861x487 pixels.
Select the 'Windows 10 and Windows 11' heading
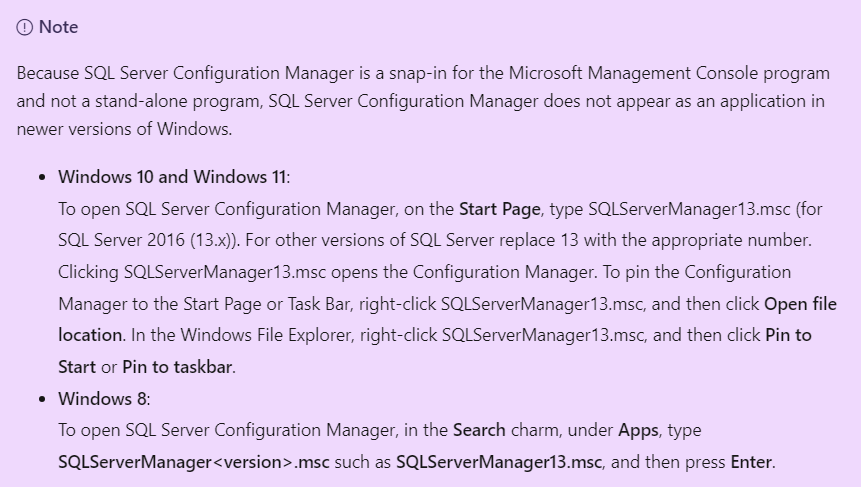click(x=172, y=177)
